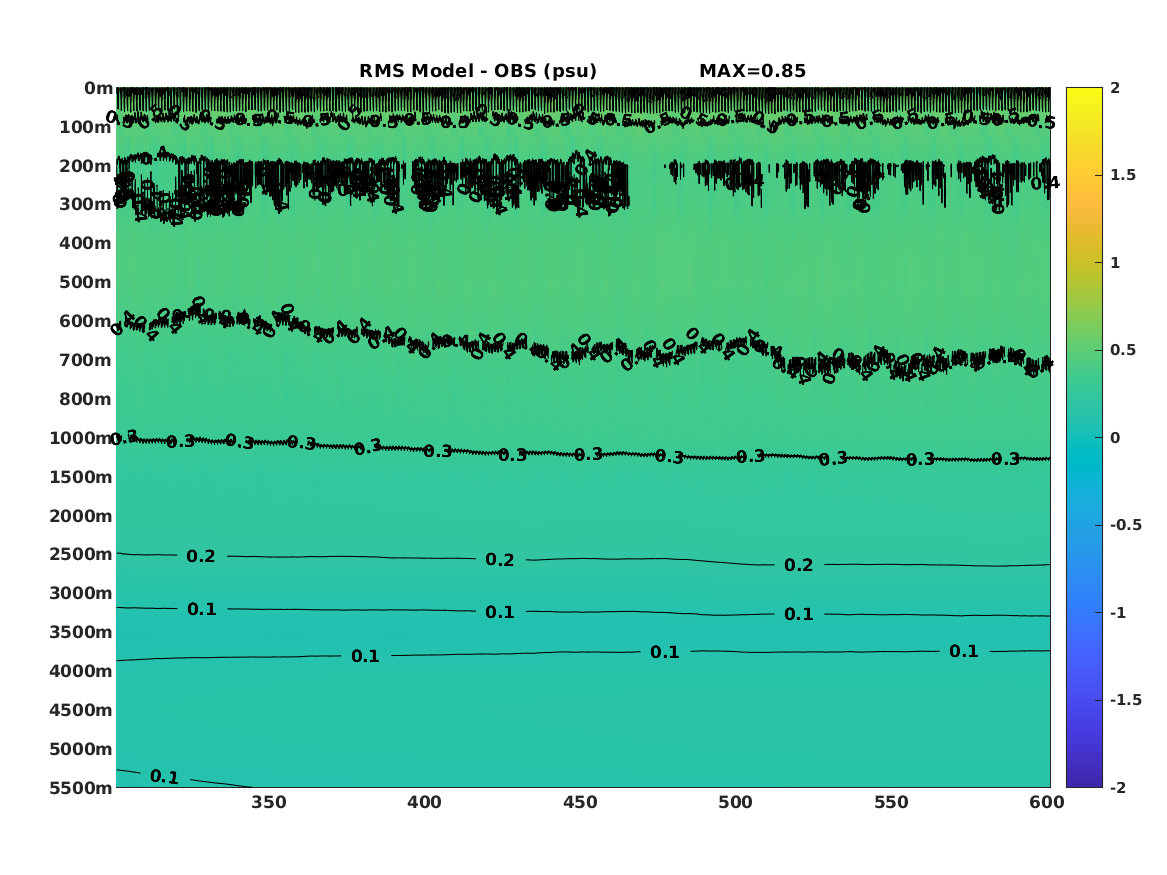The image size is (1167, 875).
Task: Click the '0.4' contour label beside the 200m band
Action: click(1045, 183)
